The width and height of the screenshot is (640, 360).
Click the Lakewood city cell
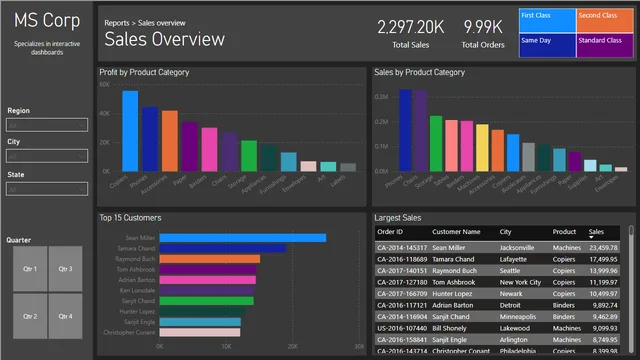coord(515,328)
